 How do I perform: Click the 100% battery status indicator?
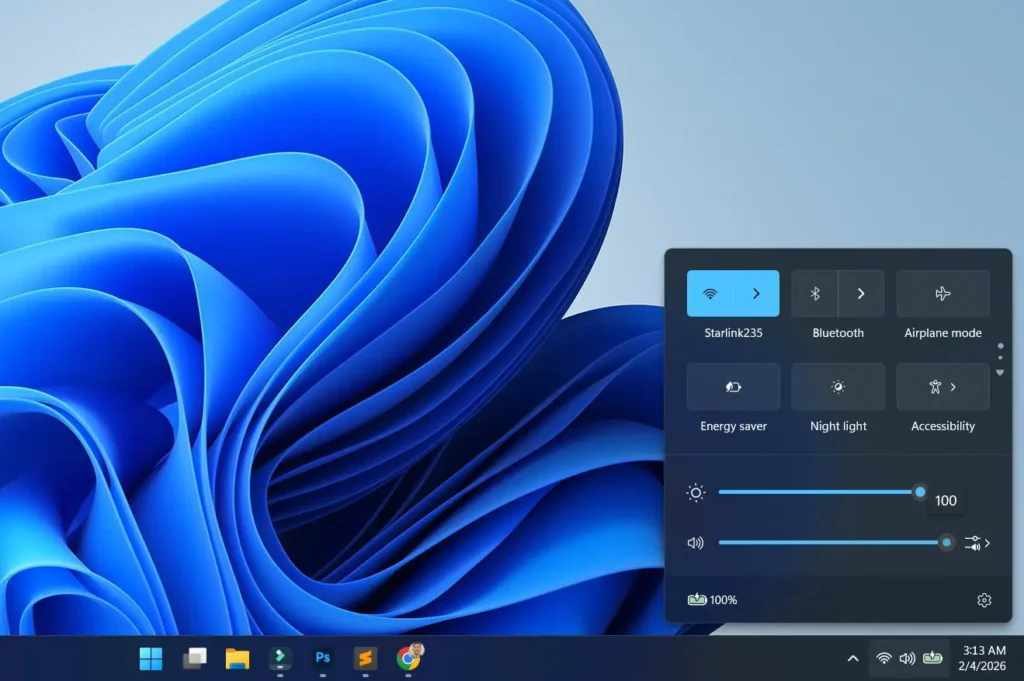(712, 599)
